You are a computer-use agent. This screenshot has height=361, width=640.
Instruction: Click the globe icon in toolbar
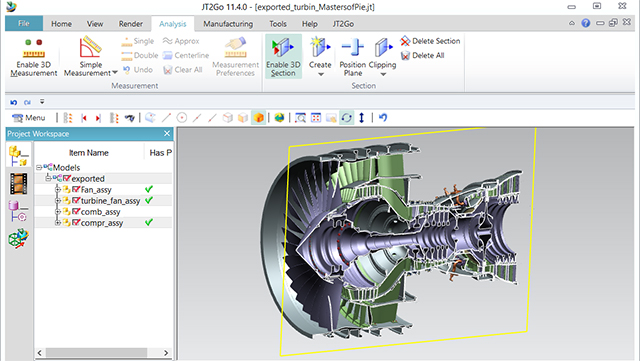[x=279, y=118]
